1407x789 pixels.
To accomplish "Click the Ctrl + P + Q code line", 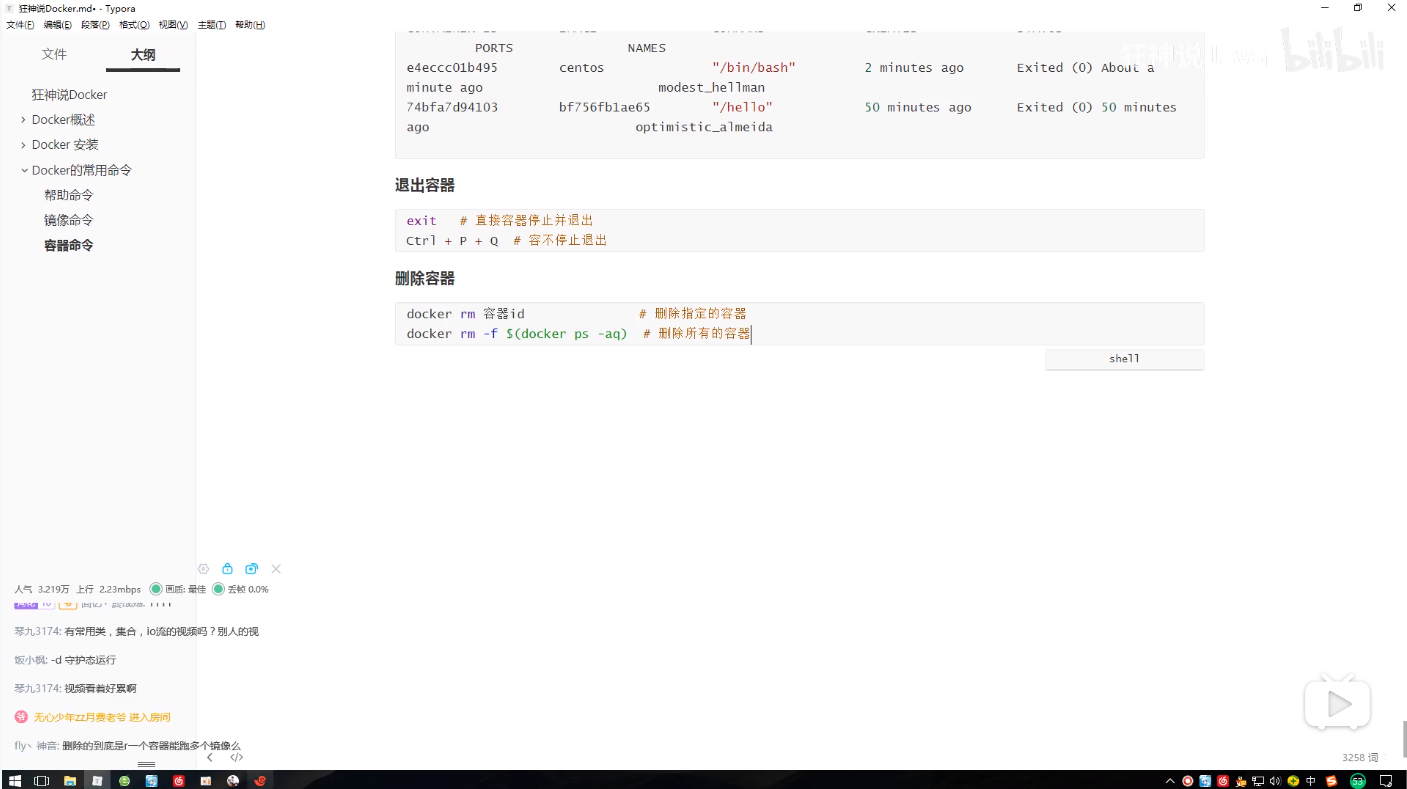I will [507, 240].
